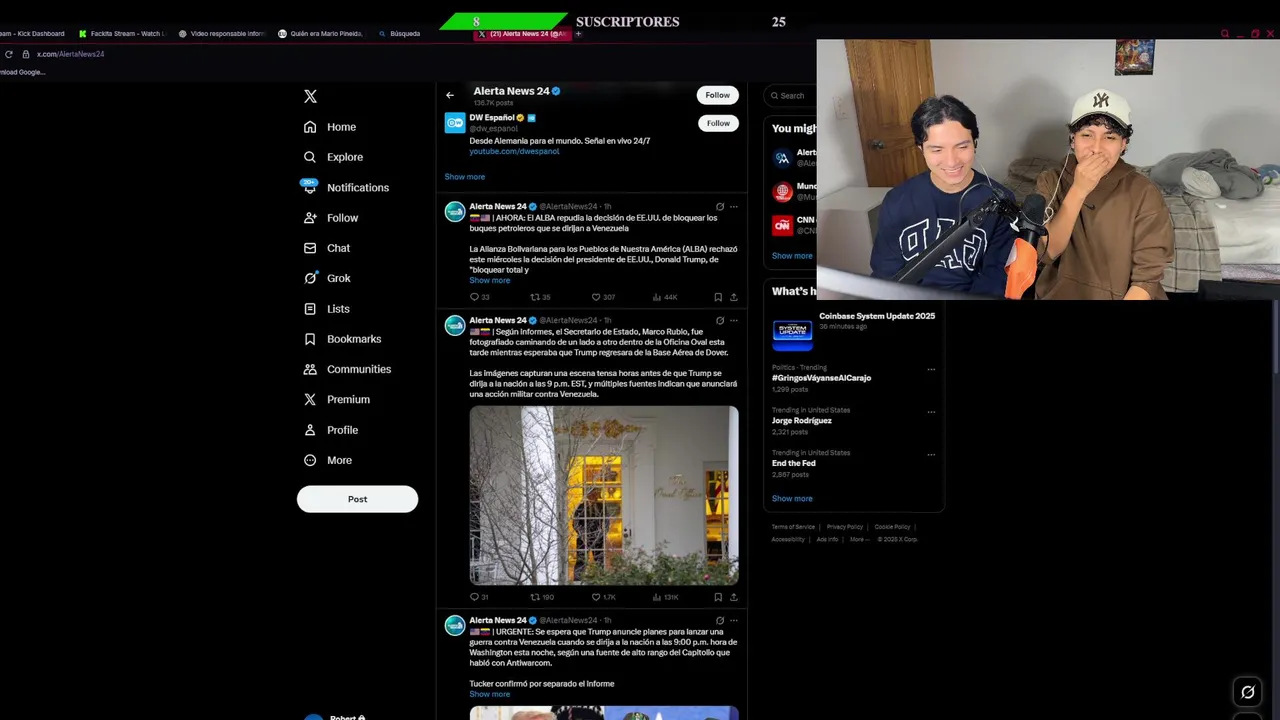The height and width of the screenshot is (720, 1280).
Task: Bookmark the Marco Rubio post
Action: pos(718,597)
